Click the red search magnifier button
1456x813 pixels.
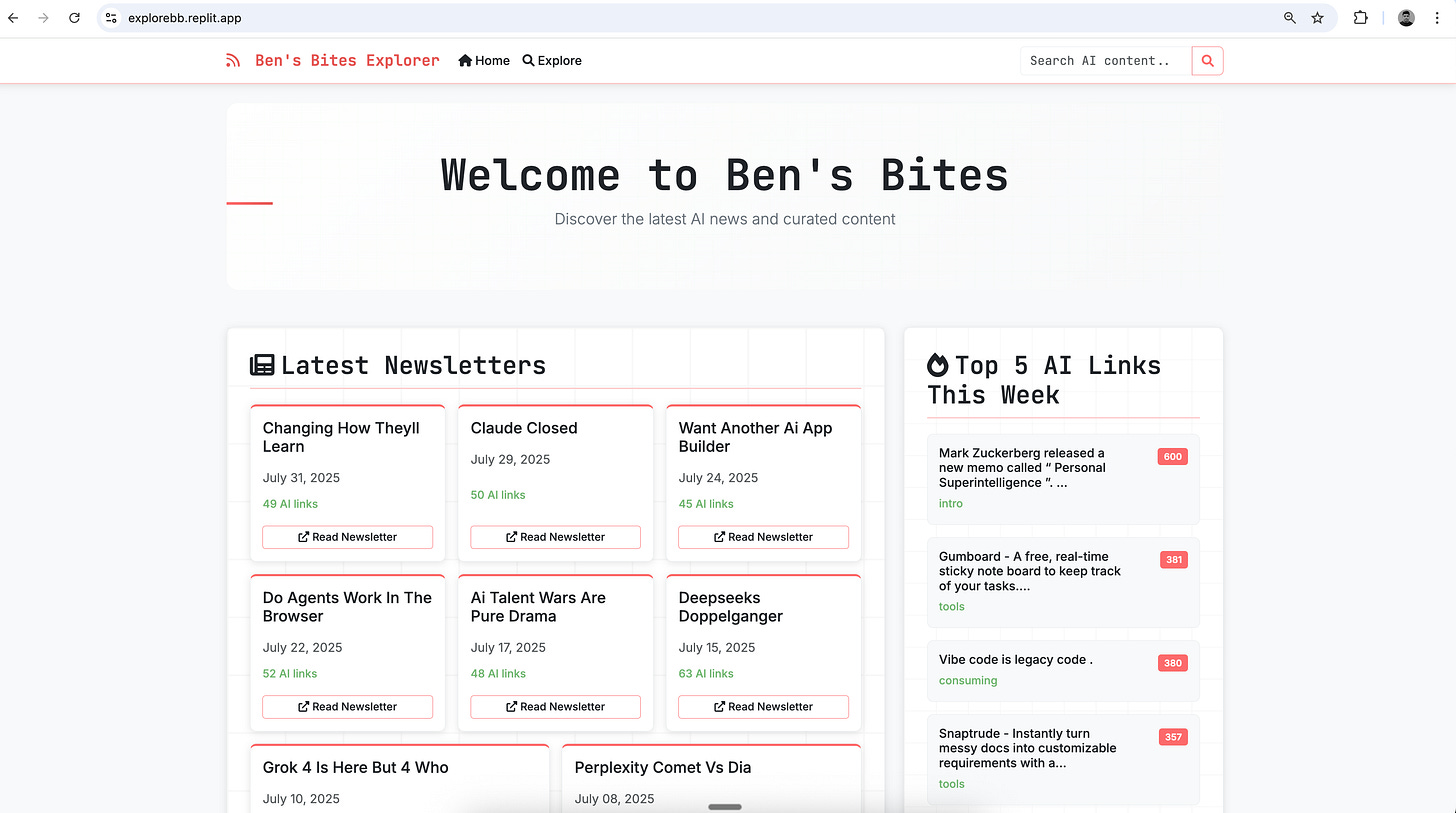[x=1208, y=61]
